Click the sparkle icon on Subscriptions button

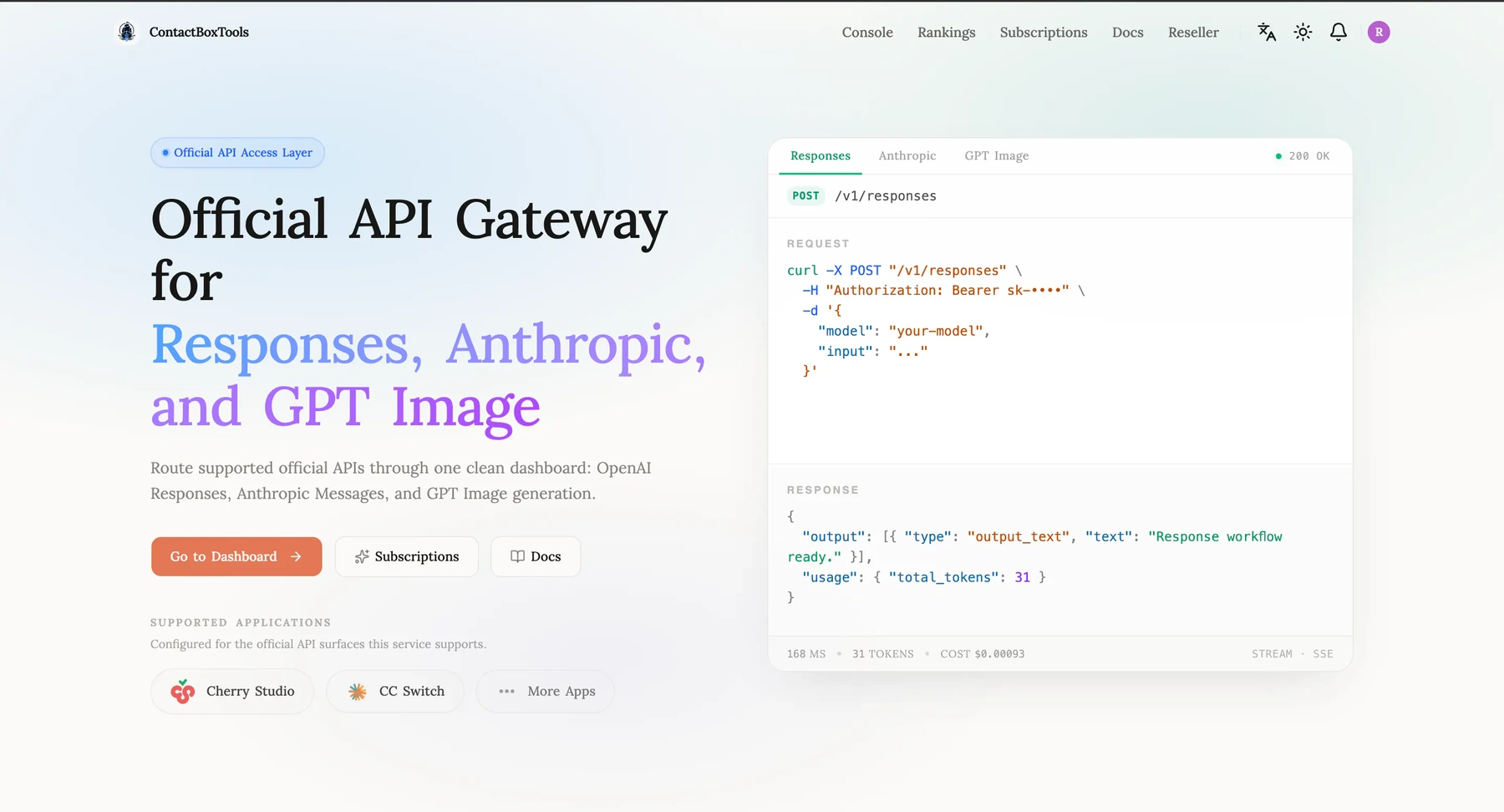pyautogui.click(x=362, y=556)
